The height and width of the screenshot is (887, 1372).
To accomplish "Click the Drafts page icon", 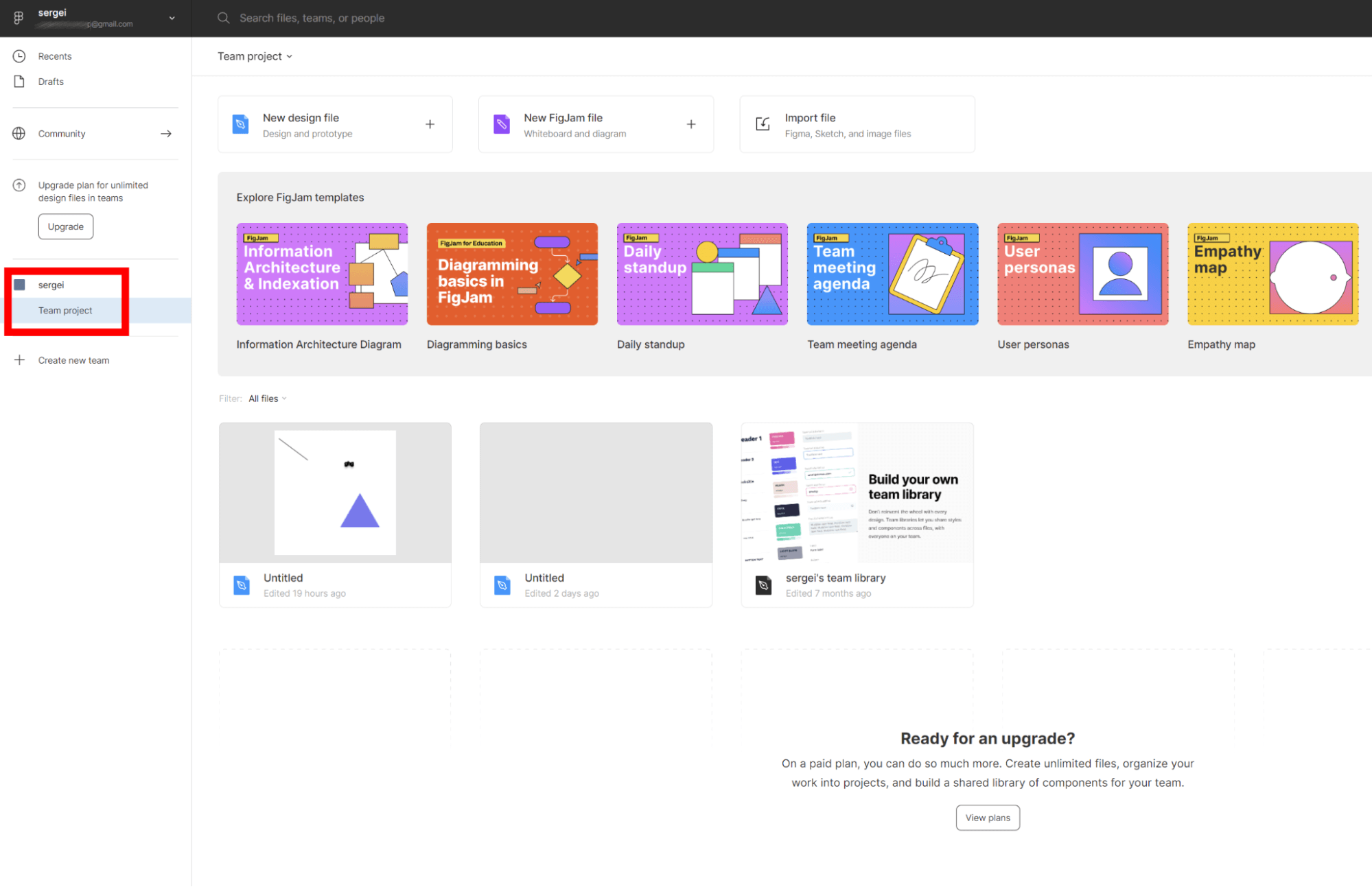I will click(x=19, y=82).
